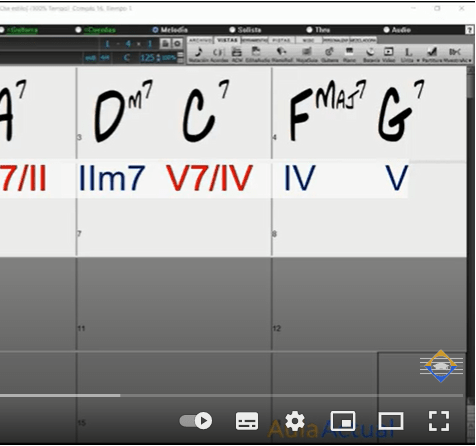Open the MIDI toolbar tab

(x=309, y=40)
